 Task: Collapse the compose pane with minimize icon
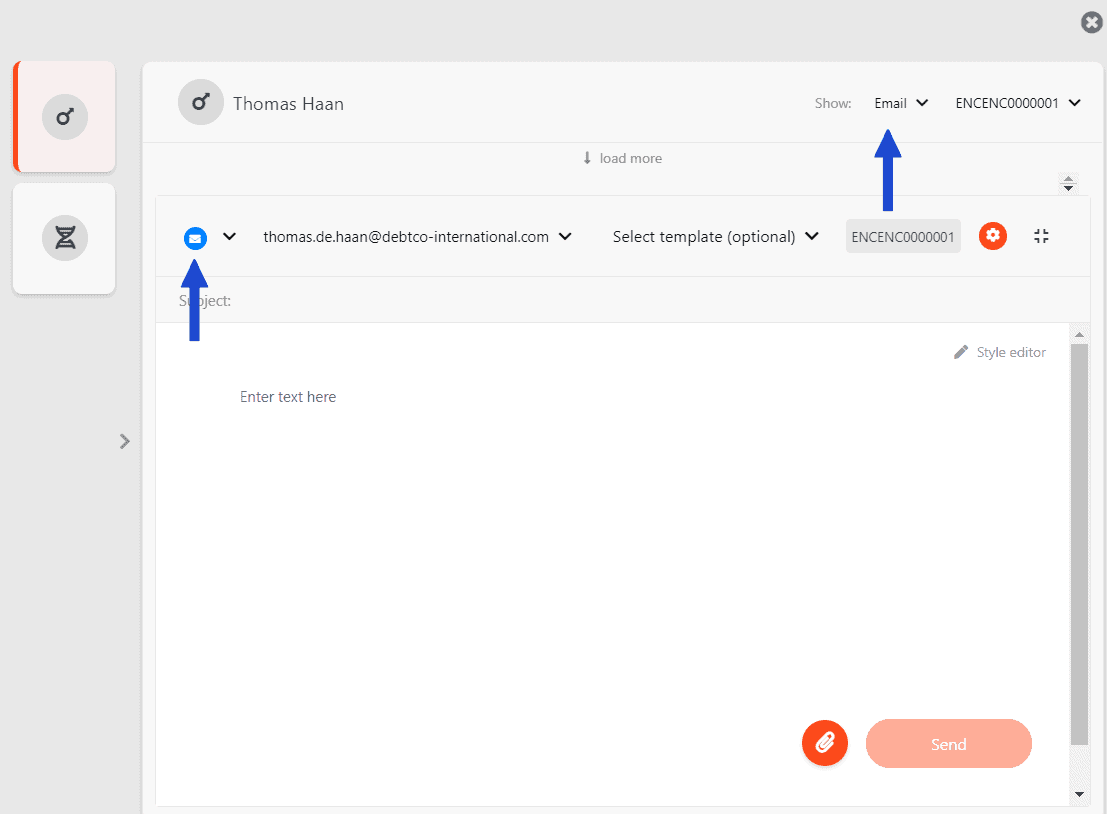(x=1041, y=236)
